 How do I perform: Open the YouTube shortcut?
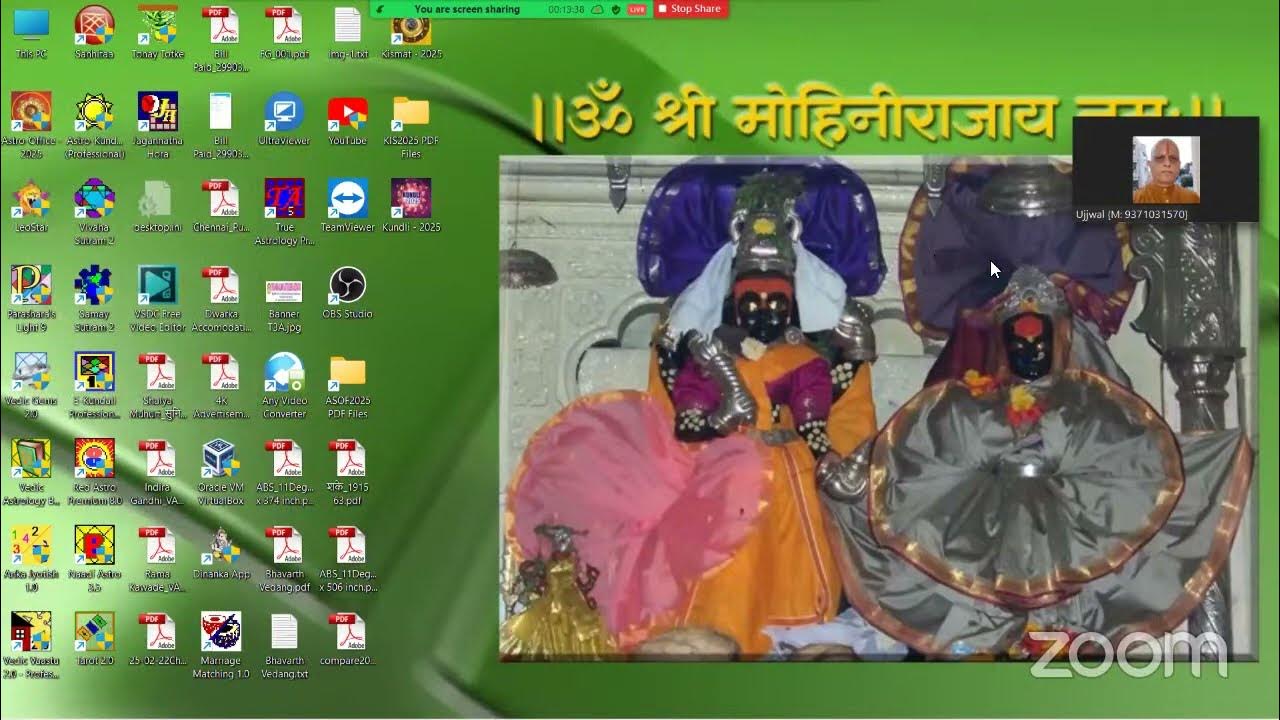pos(347,120)
